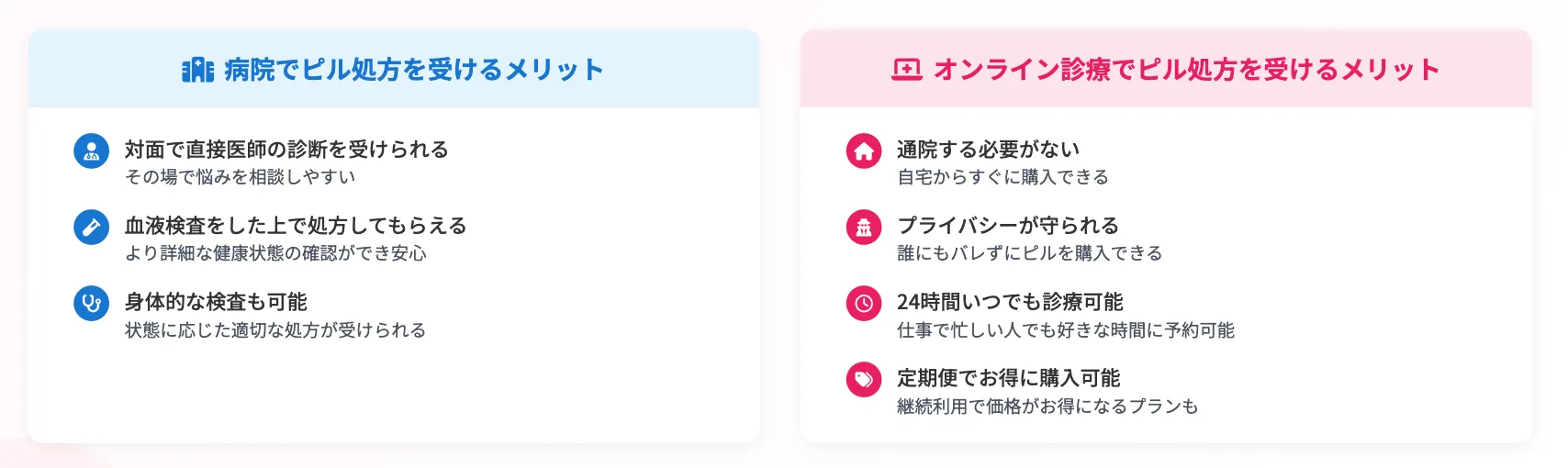
Task: Click the privacy incognito icon
Action: [x=864, y=227]
